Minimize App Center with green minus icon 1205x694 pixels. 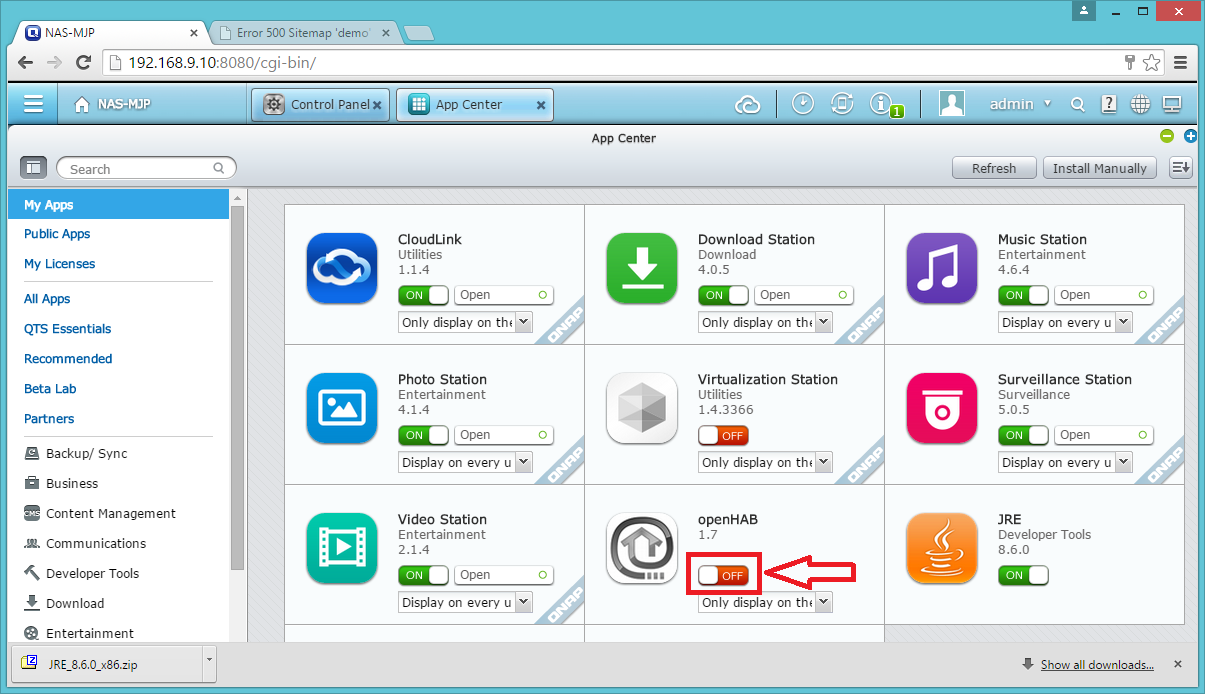click(1166, 136)
